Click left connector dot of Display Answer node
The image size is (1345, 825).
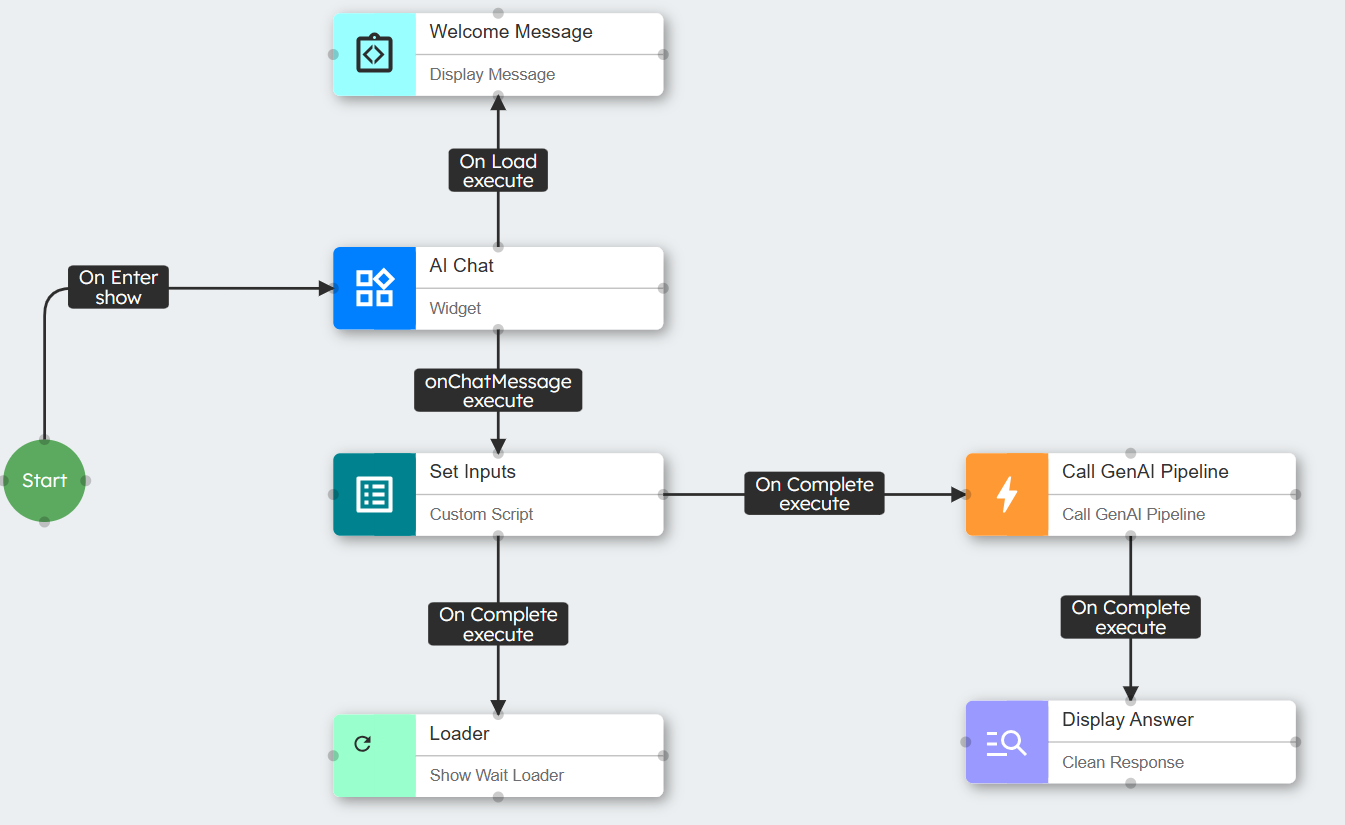pos(966,742)
